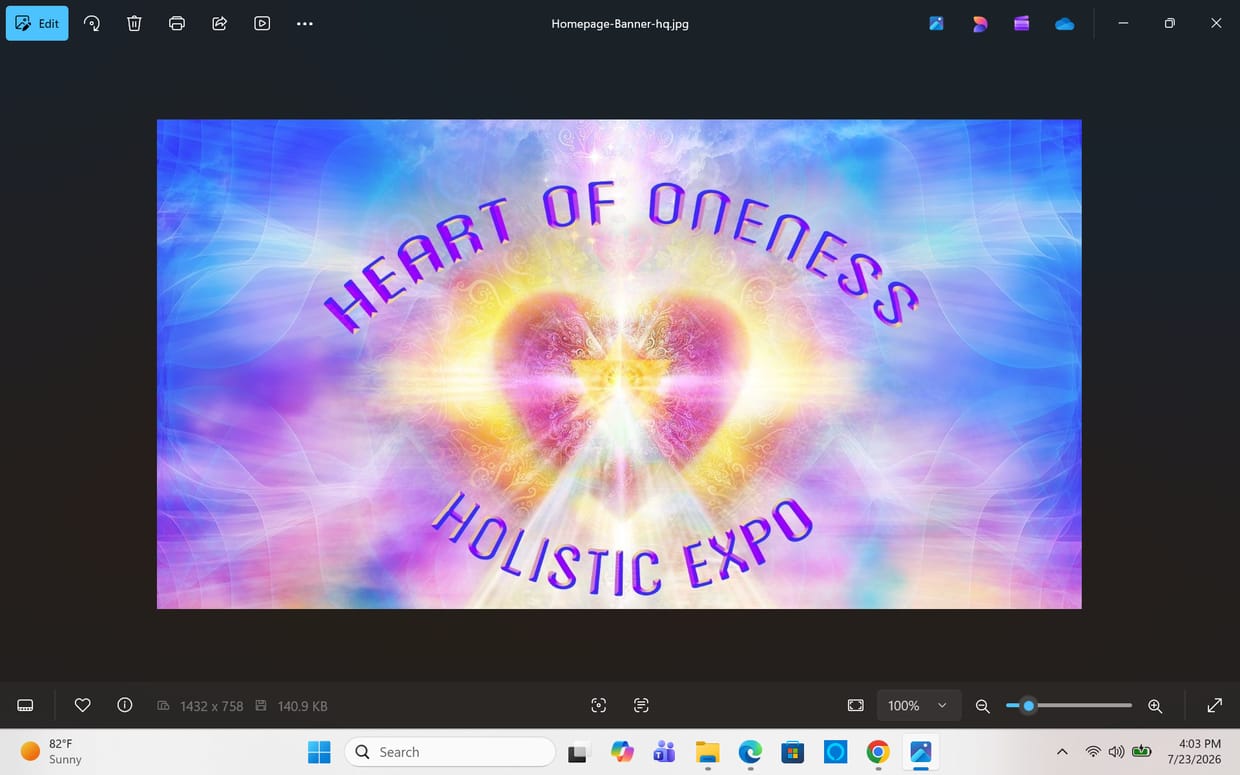
Task: Open Task View from the taskbar
Action: click(578, 752)
